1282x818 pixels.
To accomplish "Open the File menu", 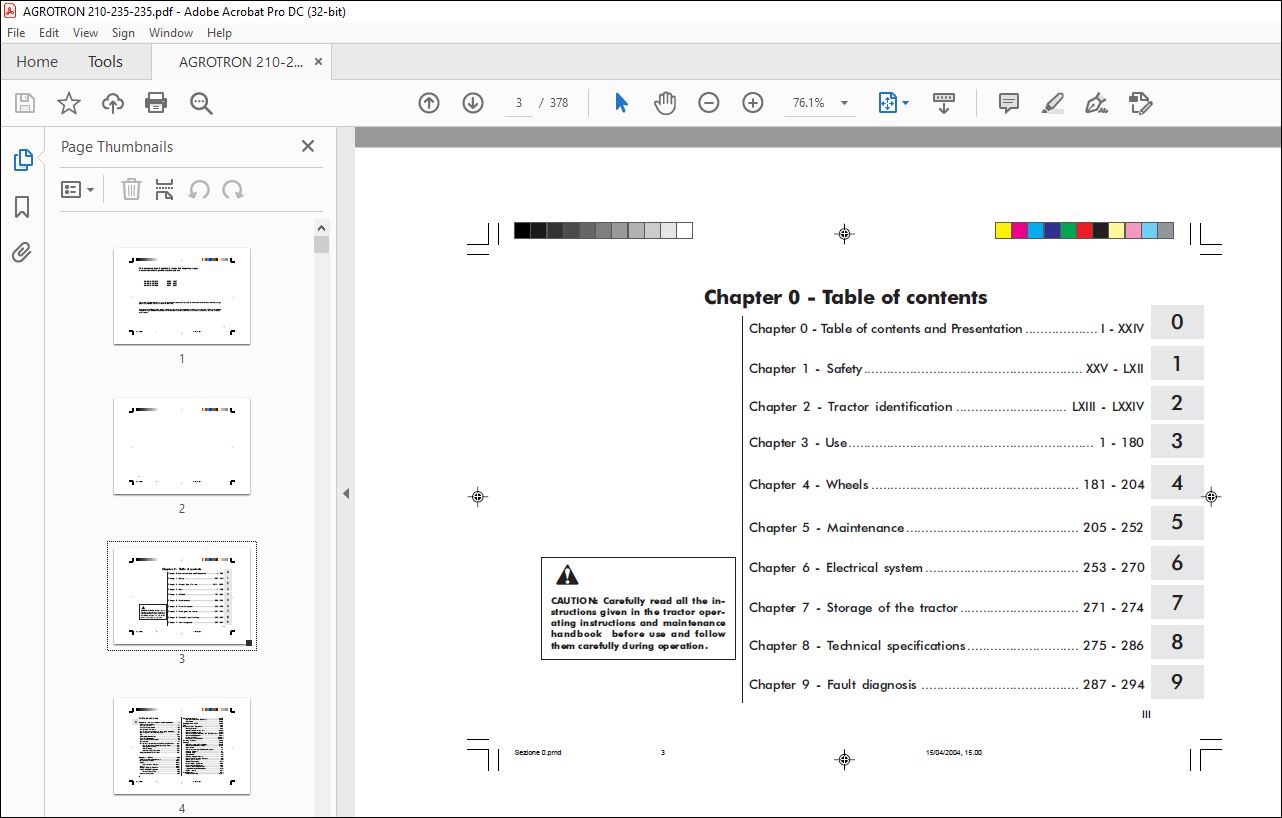I will coord(16,33).
